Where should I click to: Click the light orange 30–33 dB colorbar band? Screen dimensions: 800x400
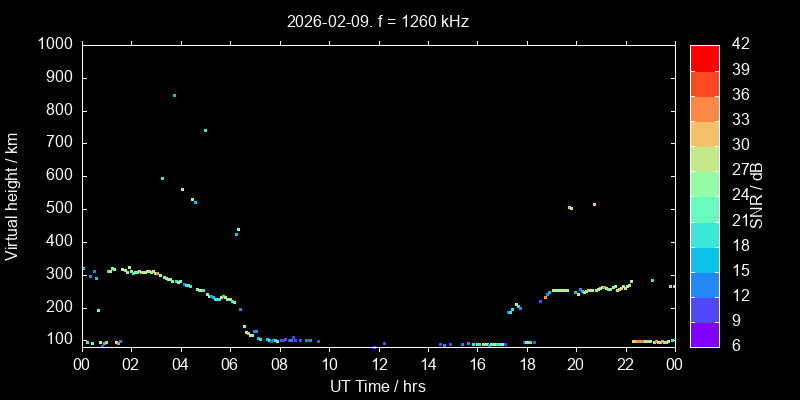pos(704,134)
